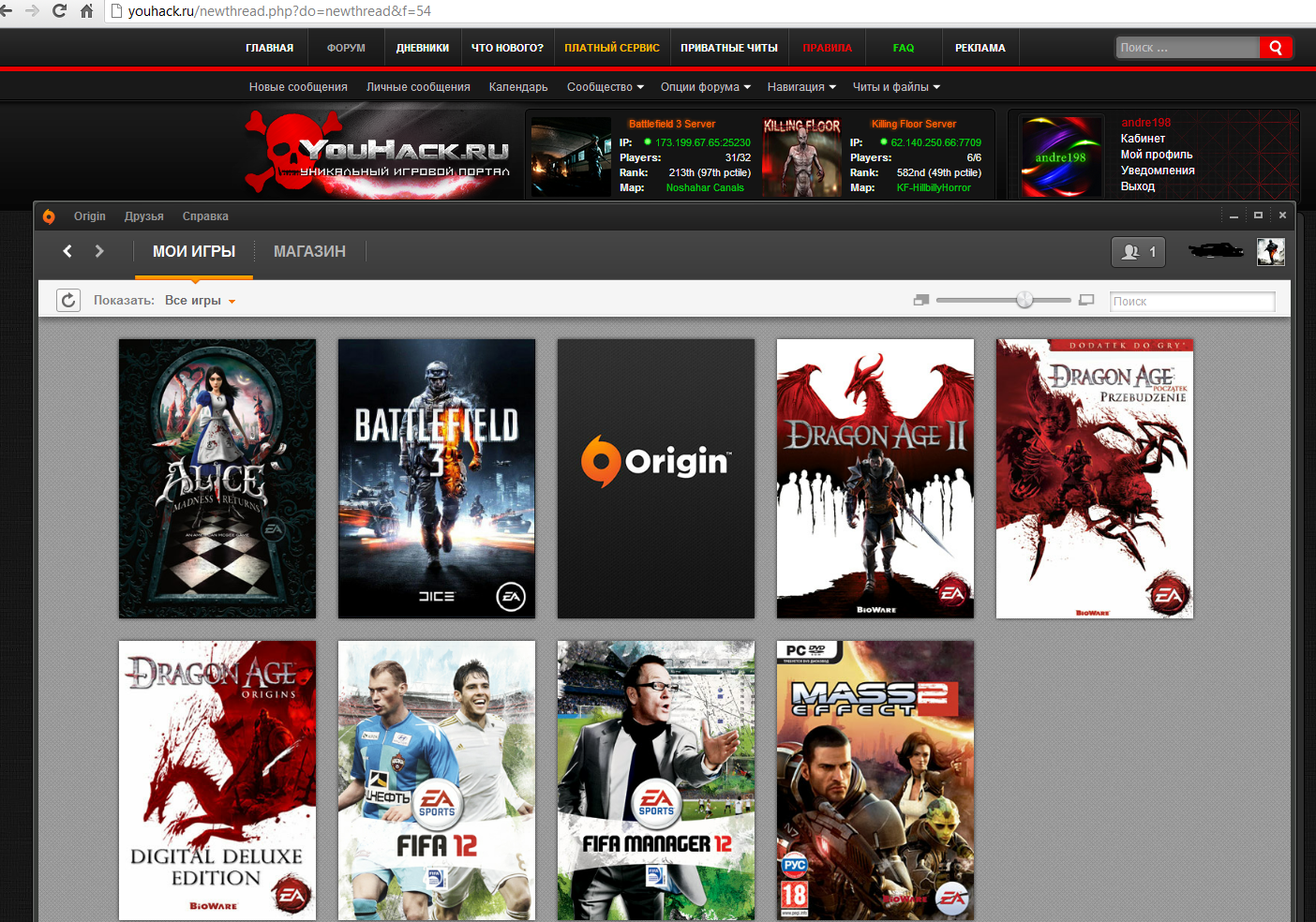
Task: Refresh the Origin games list
Action: click(x=68, y=301)
